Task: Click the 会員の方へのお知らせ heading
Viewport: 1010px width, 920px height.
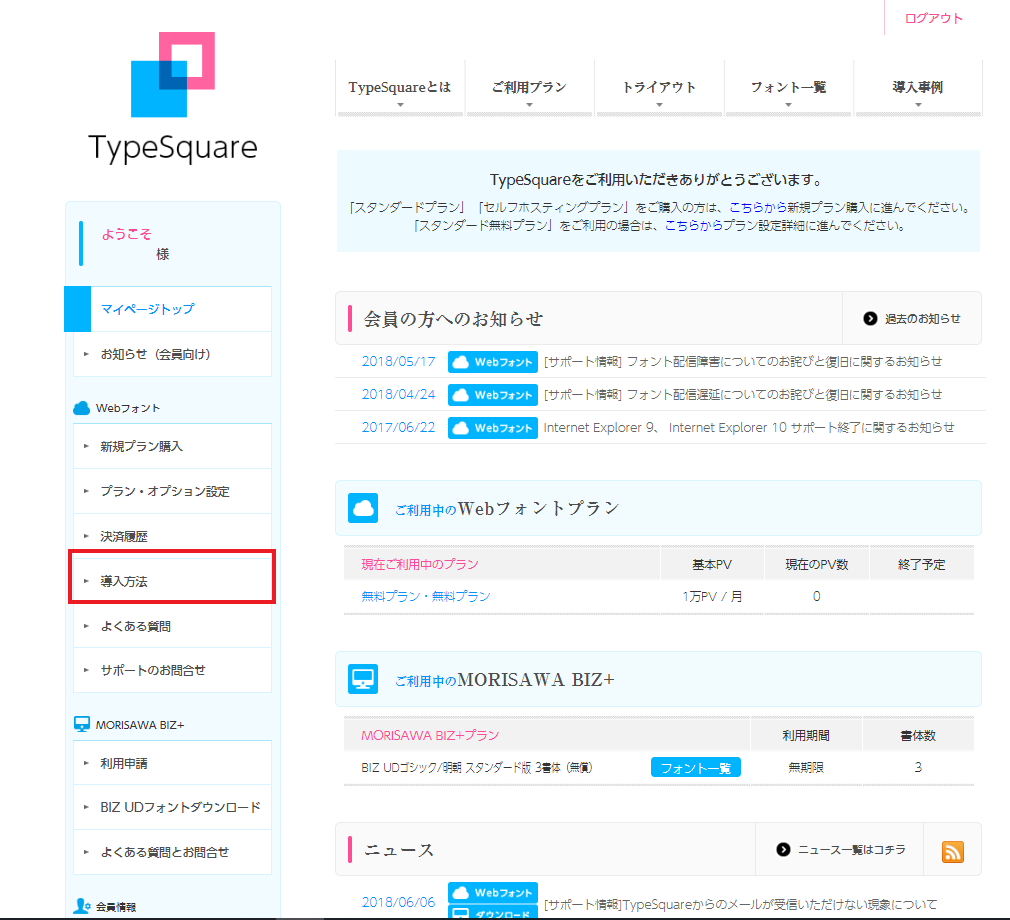Action: [453, 319]
